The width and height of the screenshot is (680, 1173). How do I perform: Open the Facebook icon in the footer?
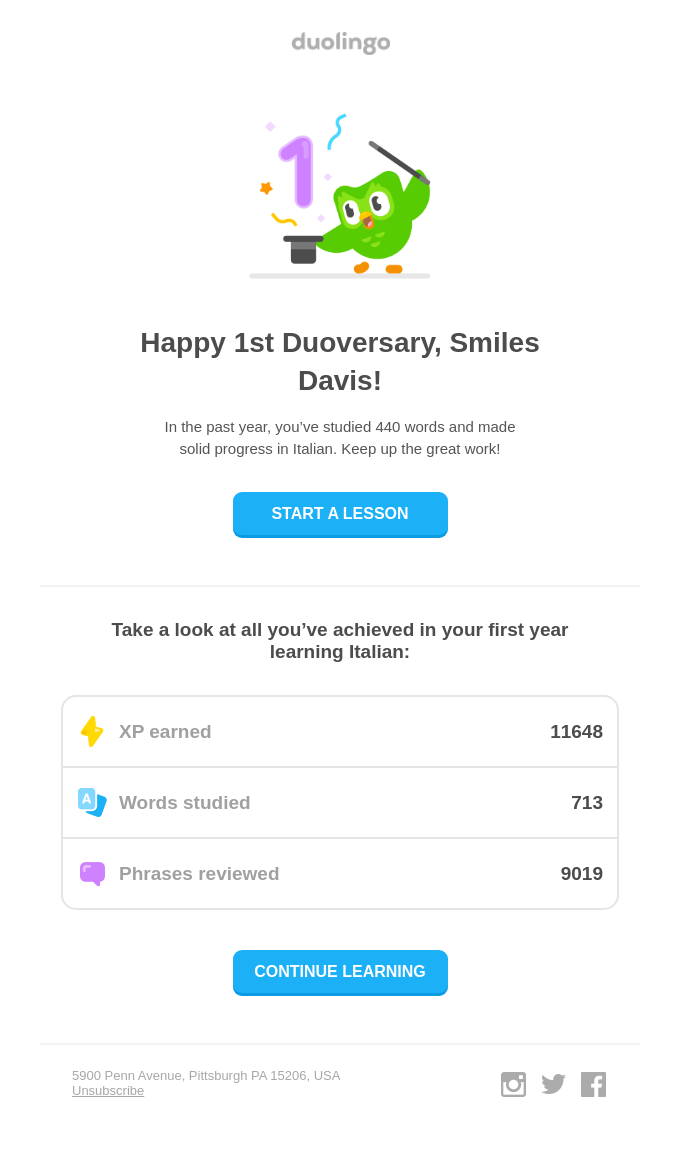pyautogui.click(x=593, y=1084)
